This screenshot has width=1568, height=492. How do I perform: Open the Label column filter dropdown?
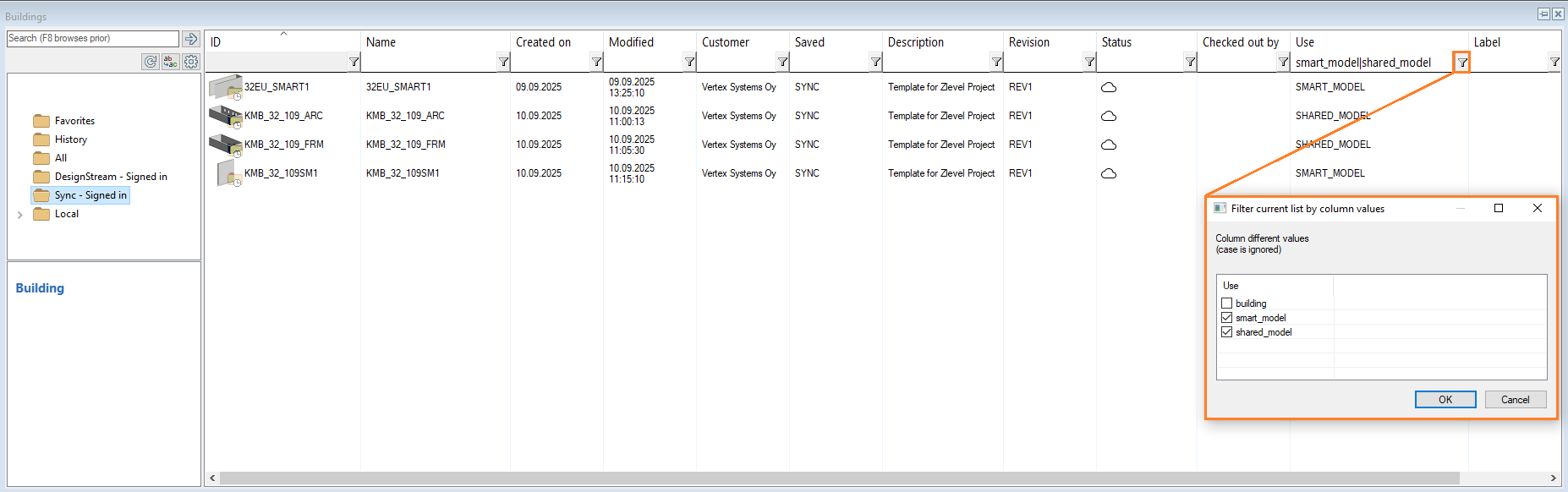click(1554, 62)
